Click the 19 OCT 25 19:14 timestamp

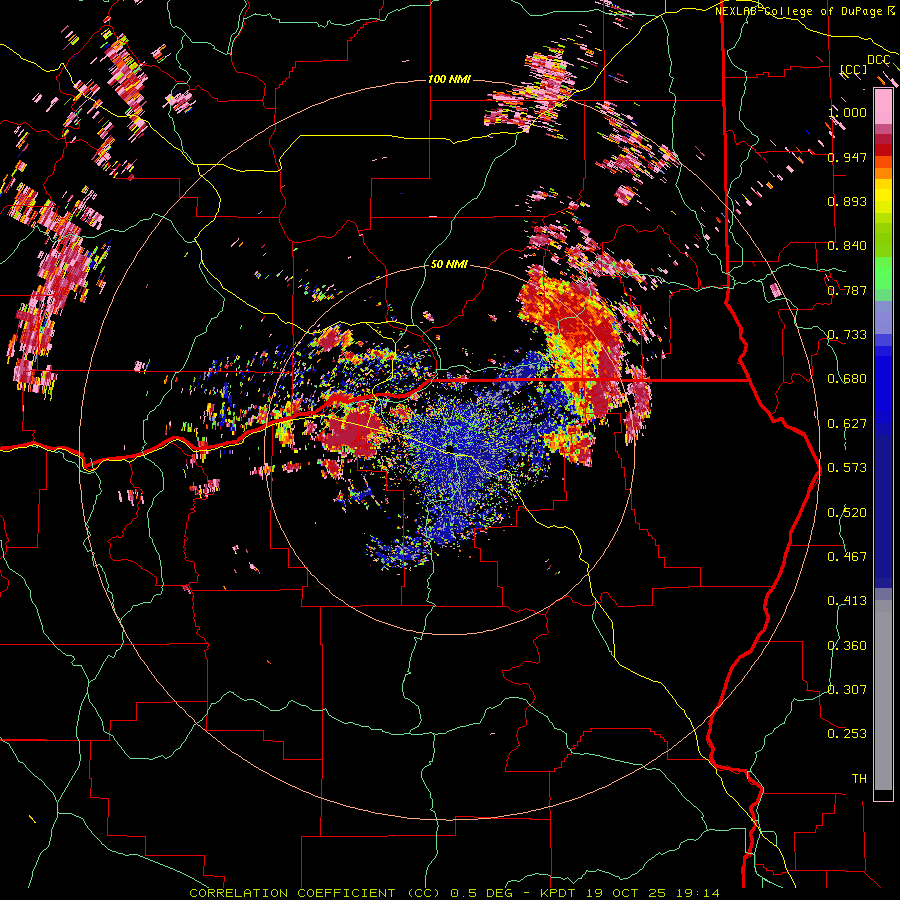click(x=653, y=893)
